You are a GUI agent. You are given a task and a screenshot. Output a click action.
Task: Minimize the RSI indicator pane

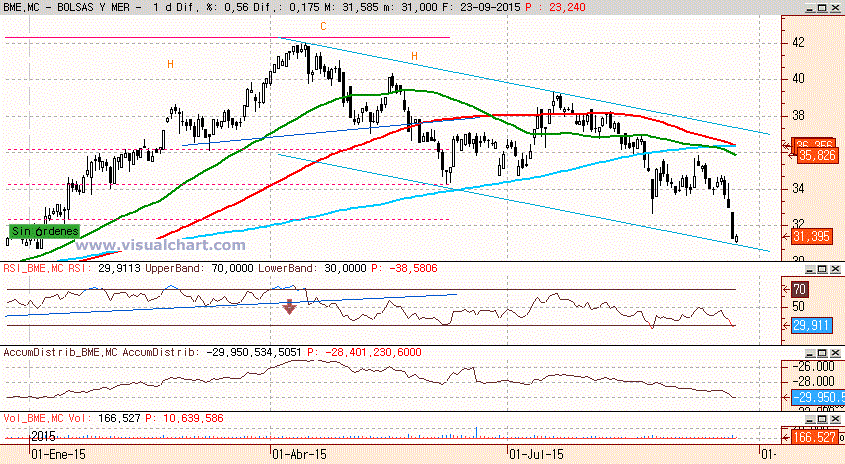pos(810,269)
